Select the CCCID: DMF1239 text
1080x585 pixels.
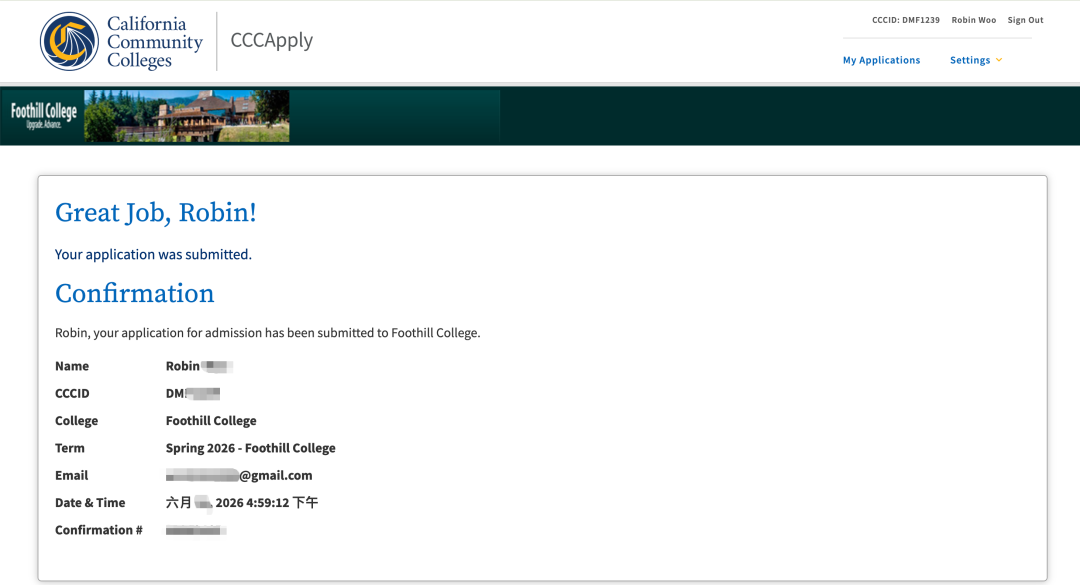[x=906, y=20]
